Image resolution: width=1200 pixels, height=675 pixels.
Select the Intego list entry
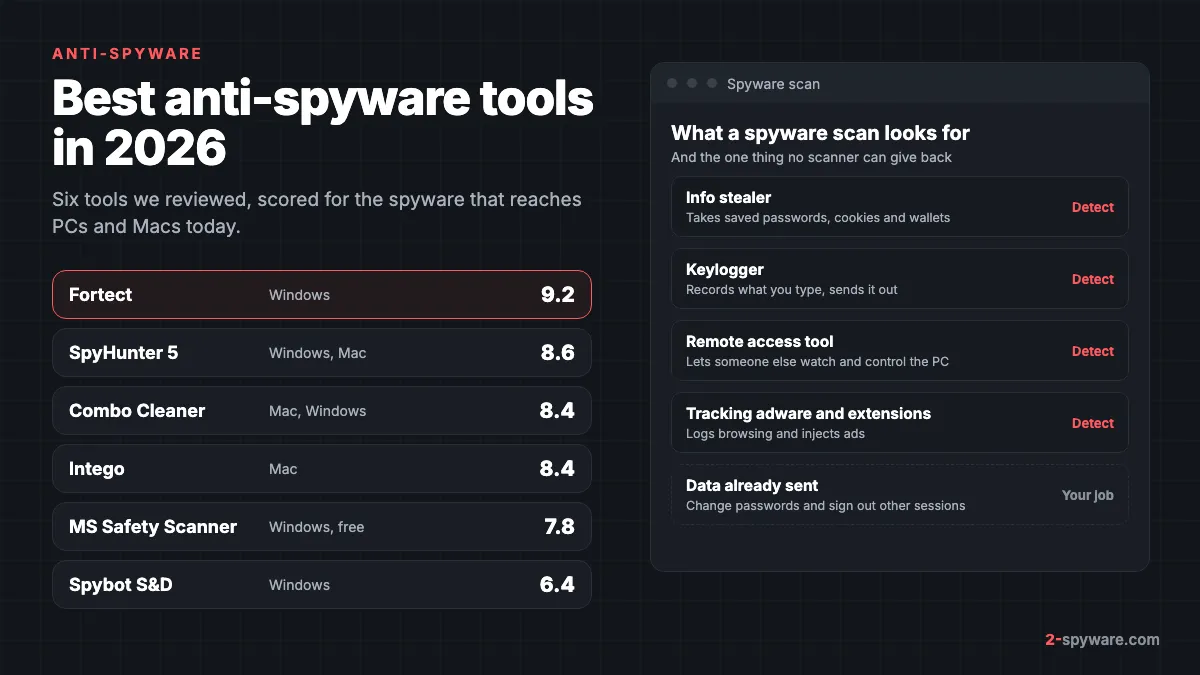322,469
